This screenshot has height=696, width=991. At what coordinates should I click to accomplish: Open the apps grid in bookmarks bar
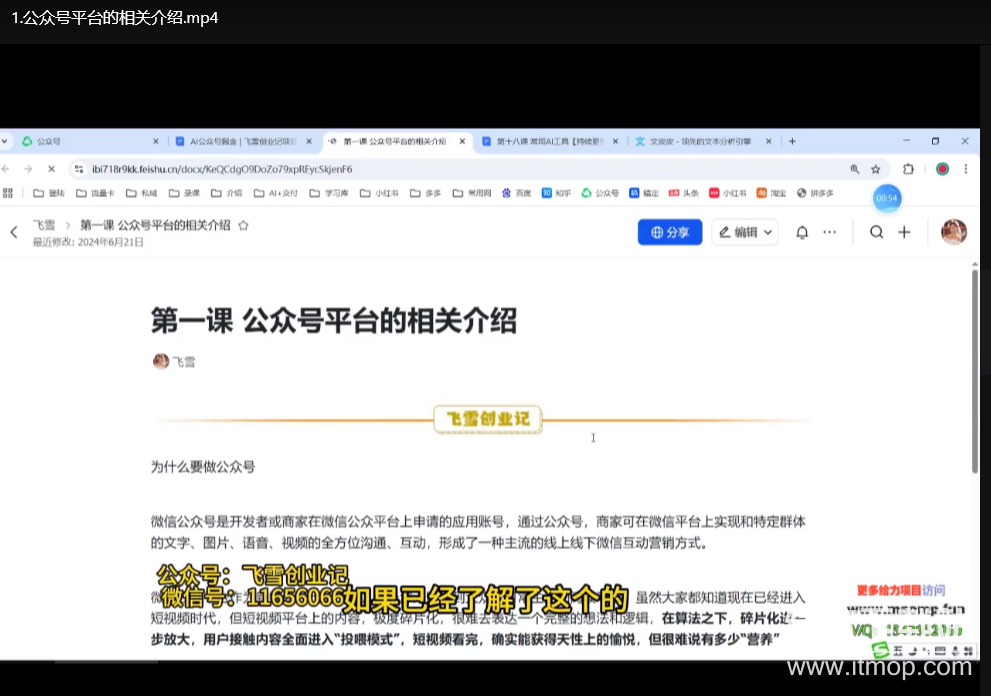tap(8, 193)
